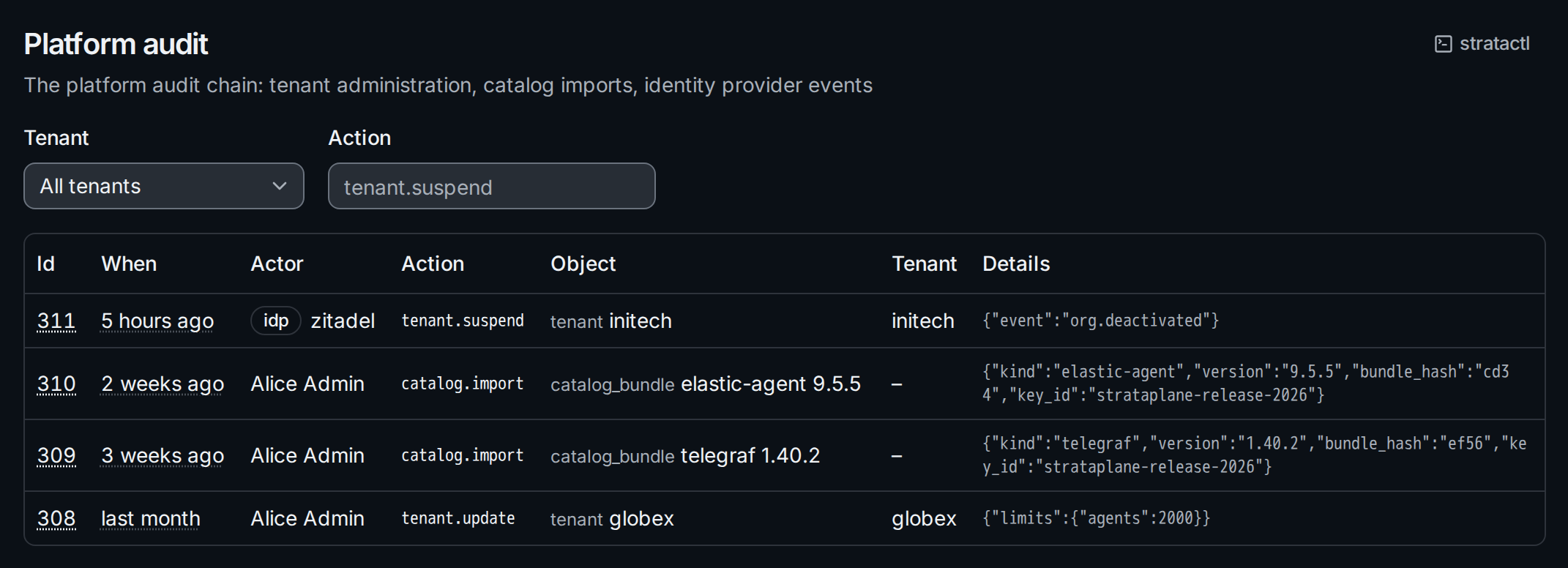Click the tenant.suspend action in row 311
The height and width of the screenshot is (568, 1568).
[x=463, y=321]
